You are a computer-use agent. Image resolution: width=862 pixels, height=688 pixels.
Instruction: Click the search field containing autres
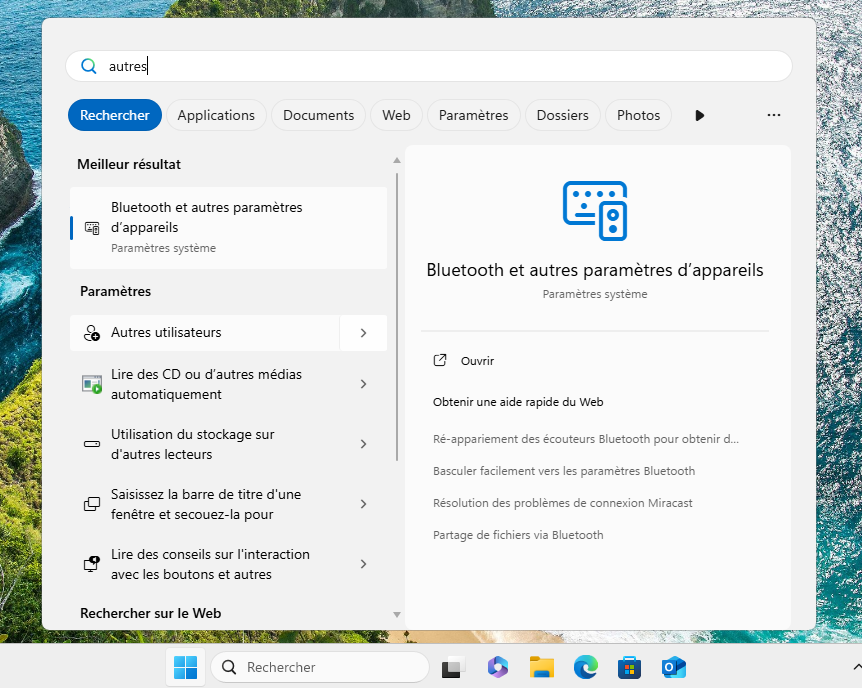(429, 66)
